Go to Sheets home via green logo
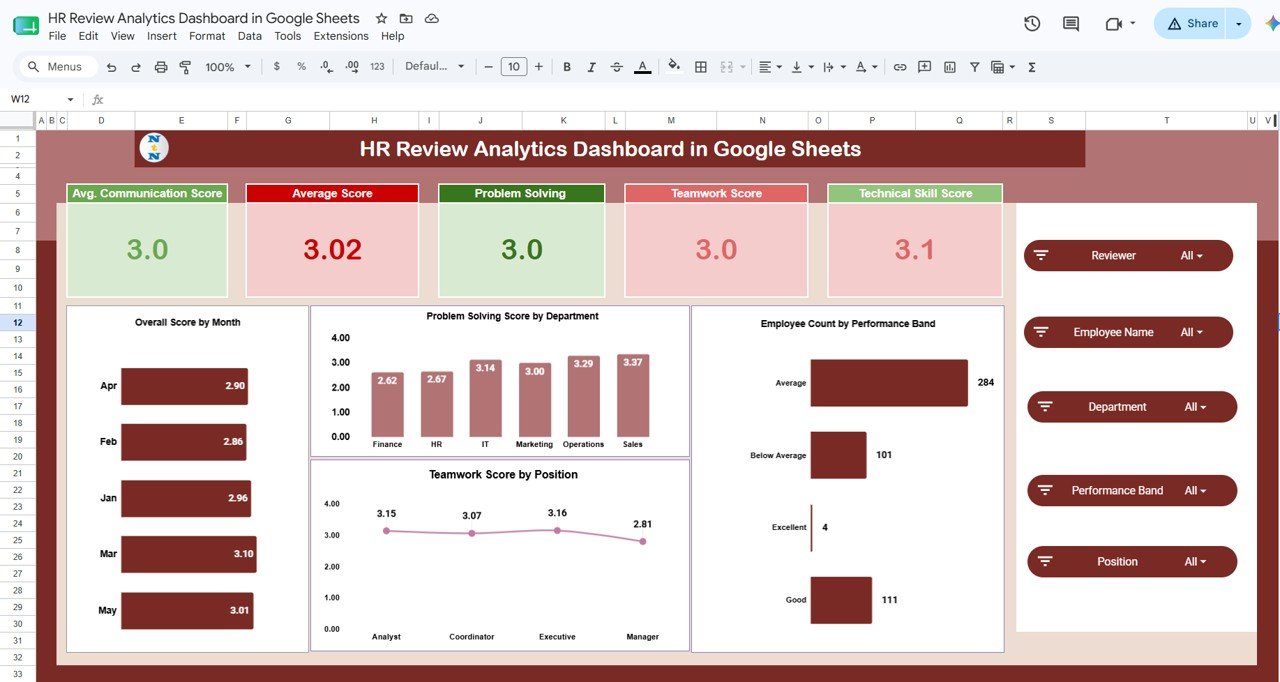Viewport: 1280px width, 682px height. pos(26,25)
